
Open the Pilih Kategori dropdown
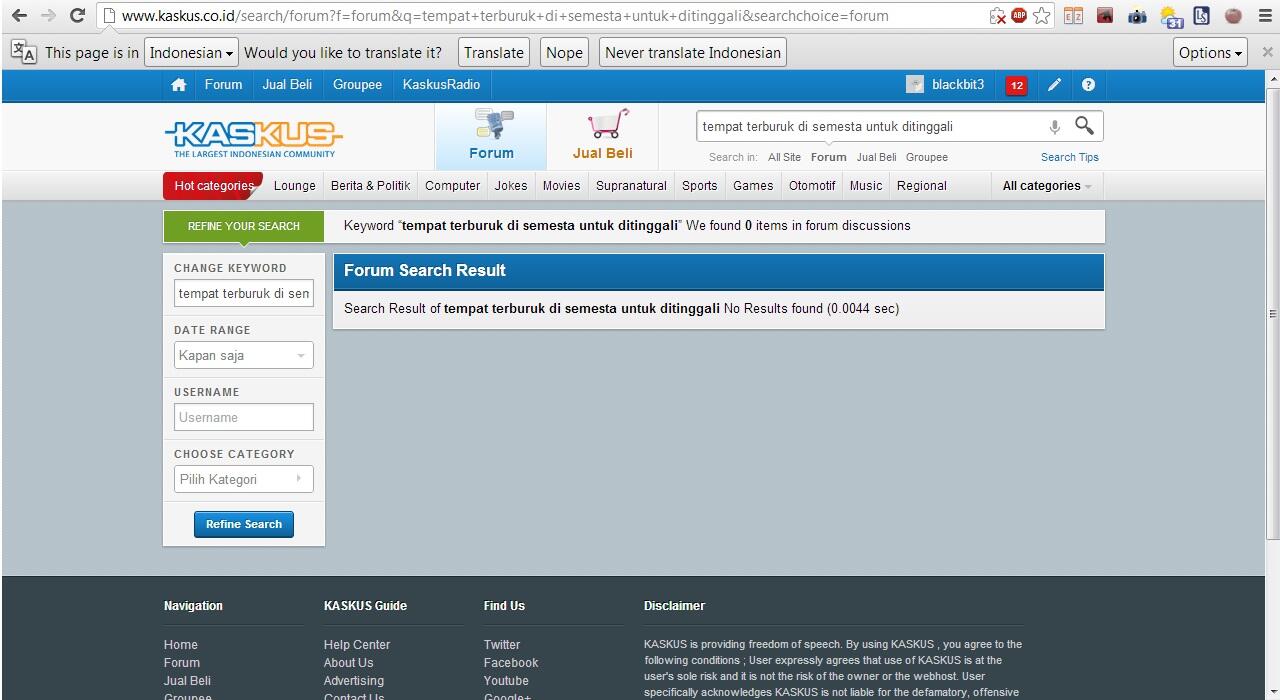243,479
